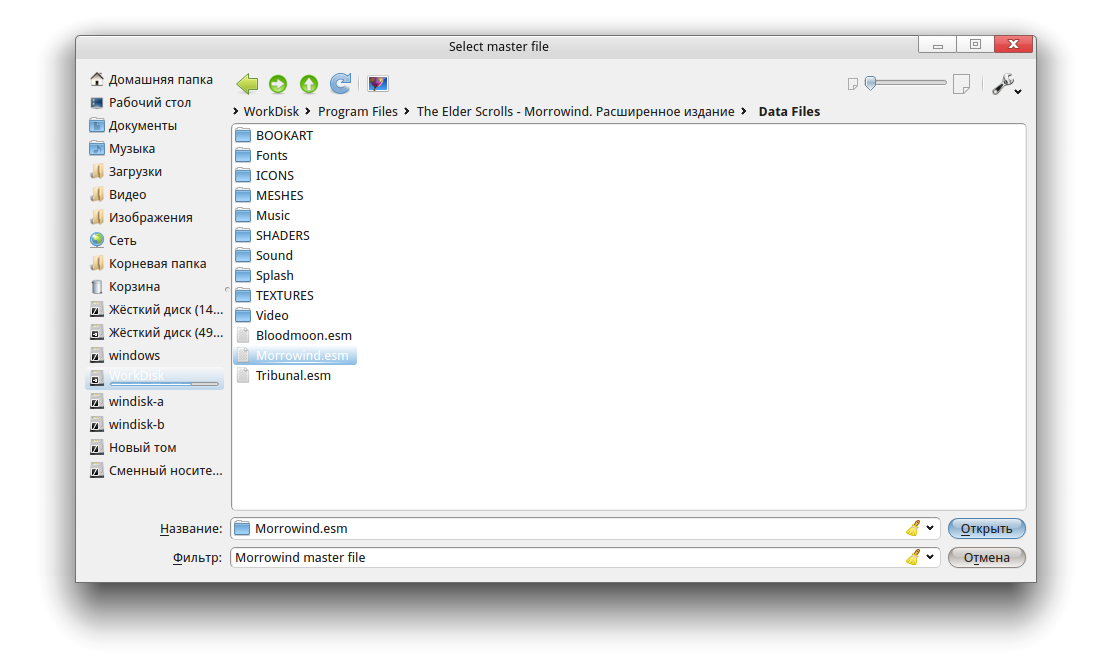
Task: Clear the Фильтр field with broom icon
Action: [x=913, y=557]
